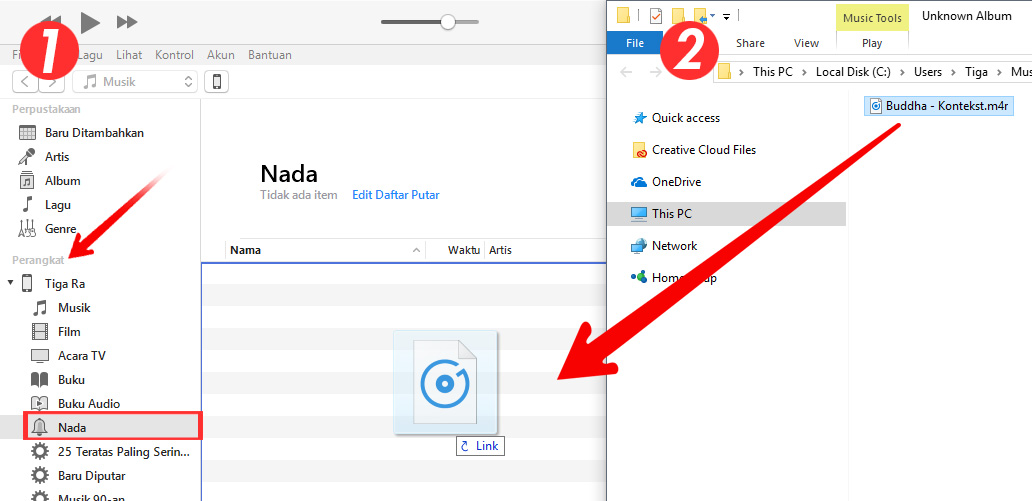Expand chevron after Users in address path
The height and width of the screenshot is (501, 1032).
(x=954, y=72)
